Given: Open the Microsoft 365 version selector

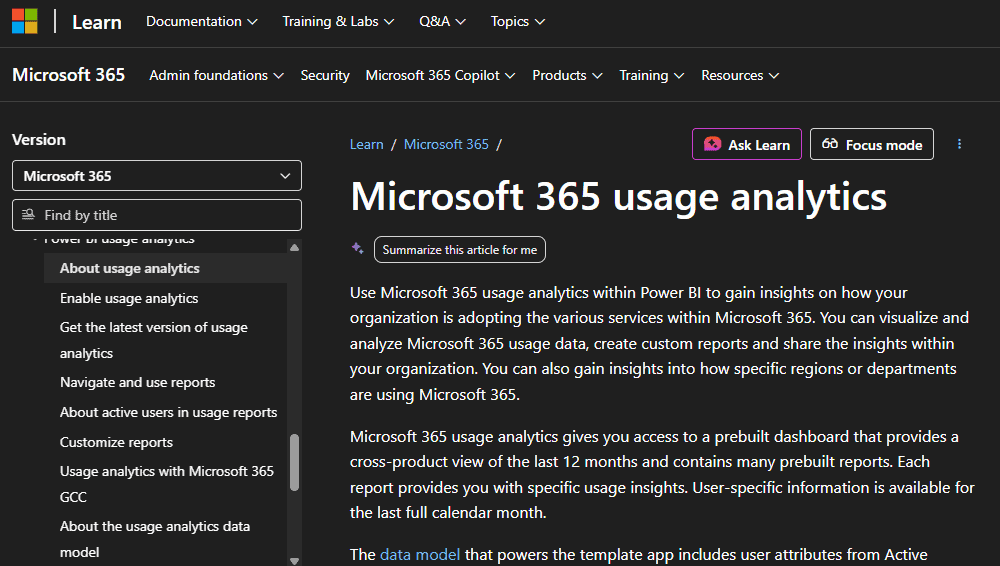Looking at the screenshot, I should click(x=157, y=175).
